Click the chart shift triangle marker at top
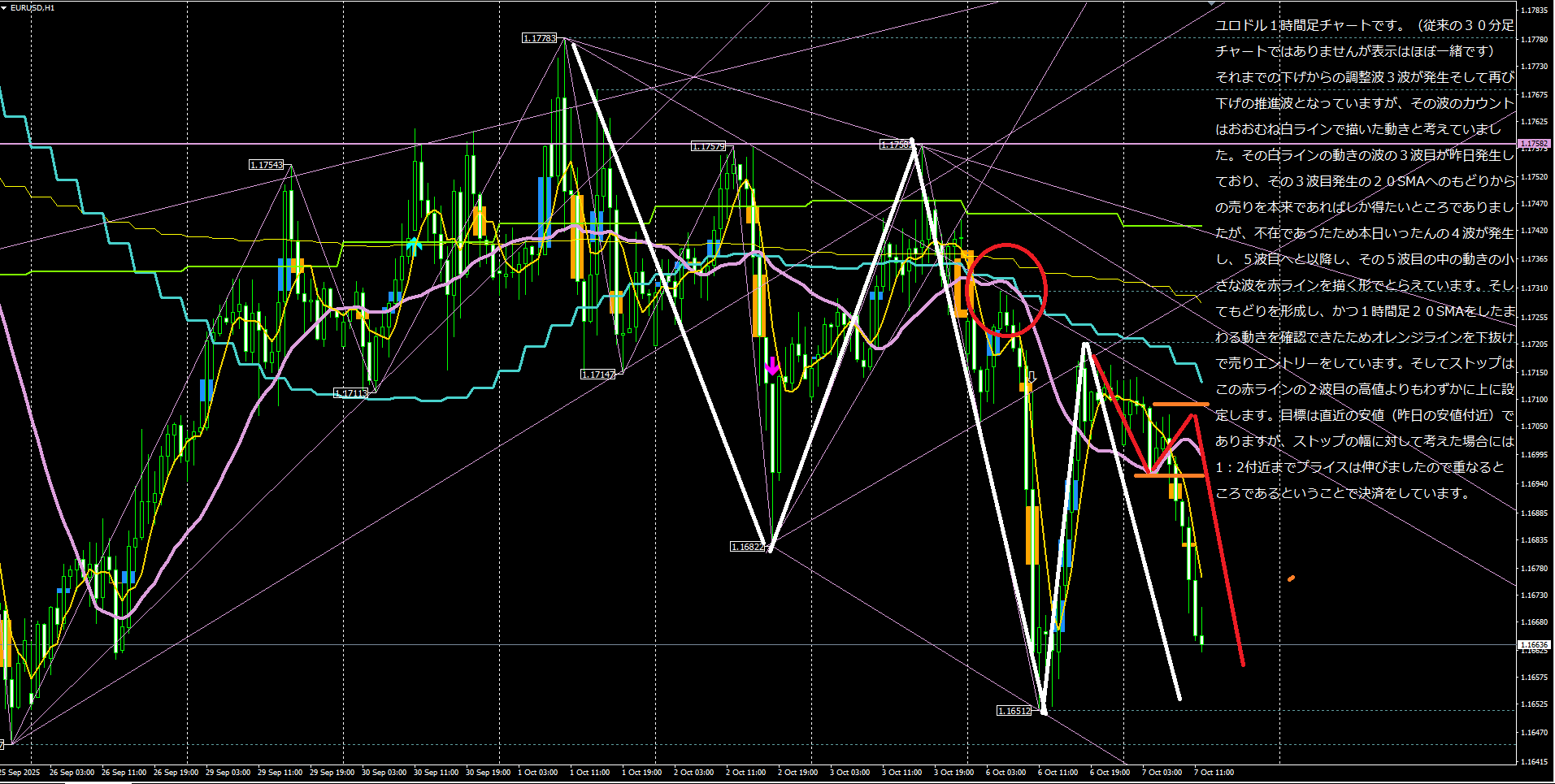Viewport: 1555px width, 784px height. pos(1211,3)
